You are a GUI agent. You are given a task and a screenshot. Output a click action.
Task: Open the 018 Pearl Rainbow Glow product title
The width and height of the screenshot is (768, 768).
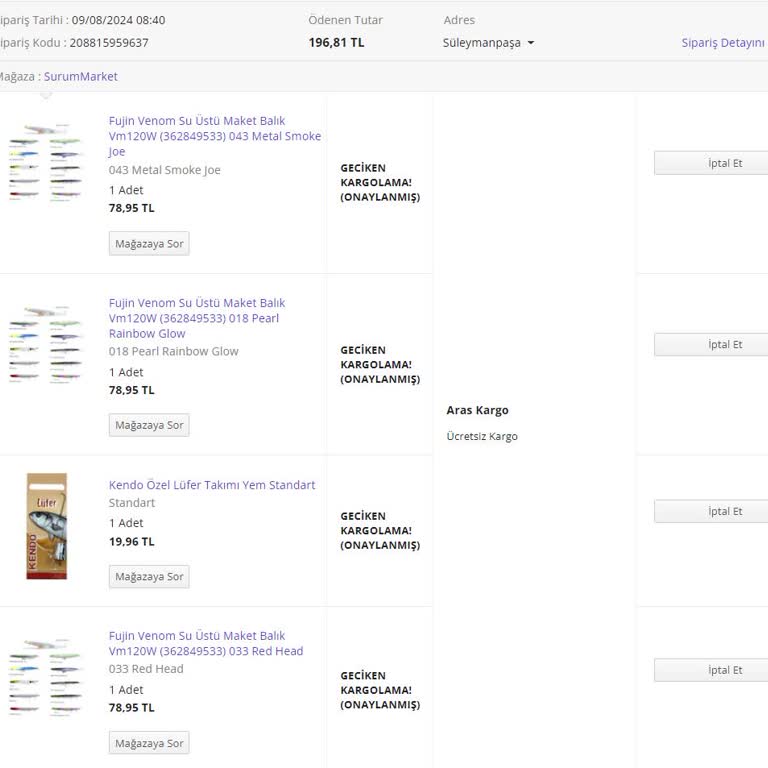pos(196,318)
